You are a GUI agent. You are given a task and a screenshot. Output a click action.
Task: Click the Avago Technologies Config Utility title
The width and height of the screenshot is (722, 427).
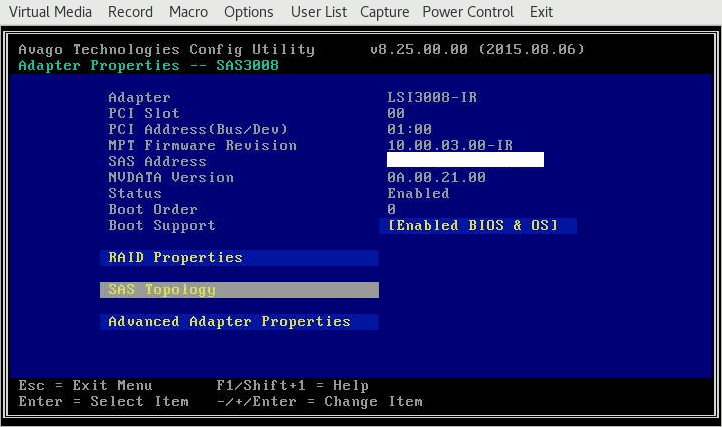click(x=167, y=50)
